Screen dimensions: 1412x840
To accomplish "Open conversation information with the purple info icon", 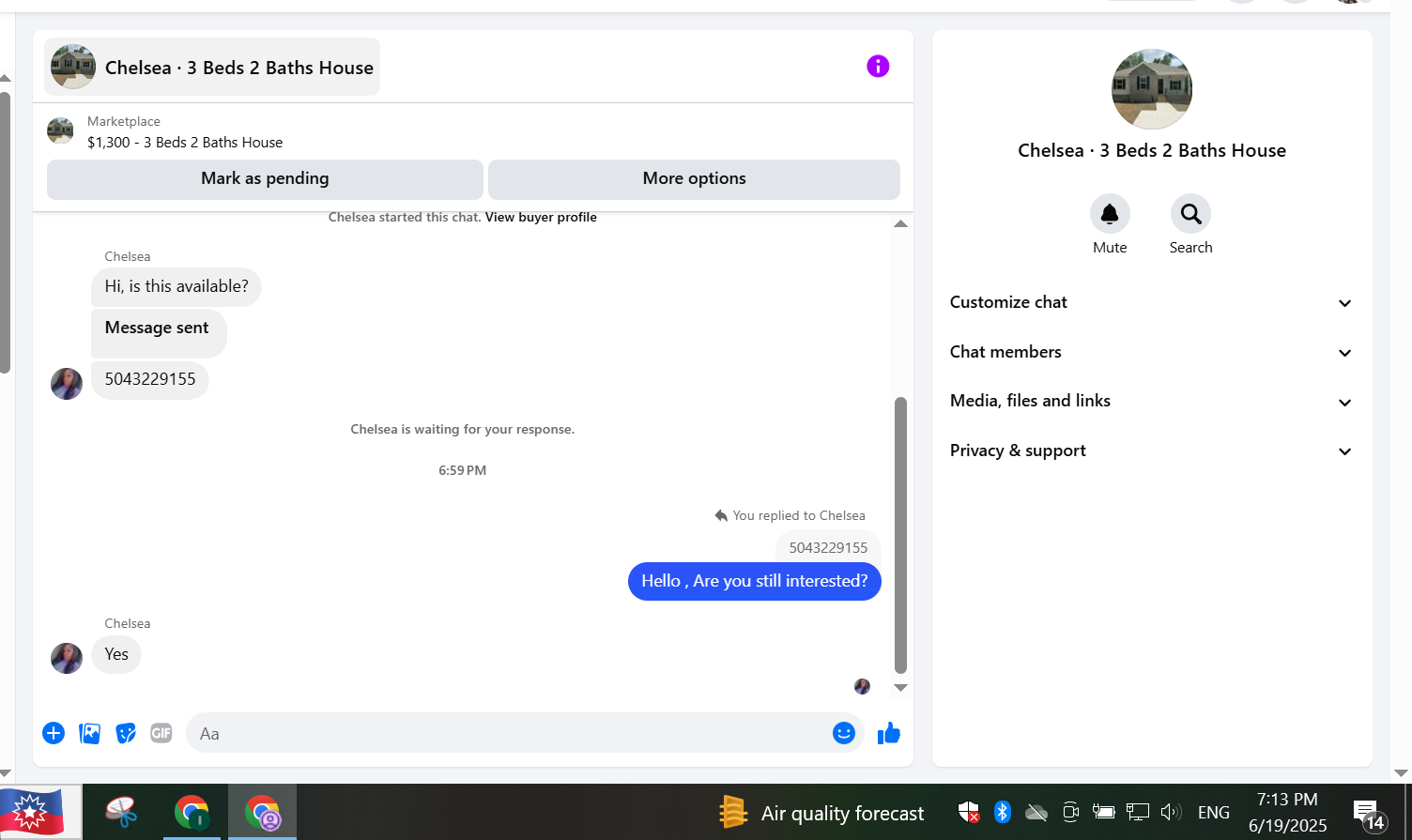I will coord(878,66).
